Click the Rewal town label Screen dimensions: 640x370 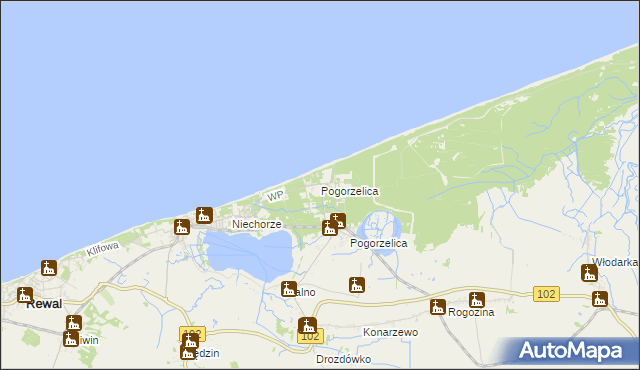pos(44,304)
